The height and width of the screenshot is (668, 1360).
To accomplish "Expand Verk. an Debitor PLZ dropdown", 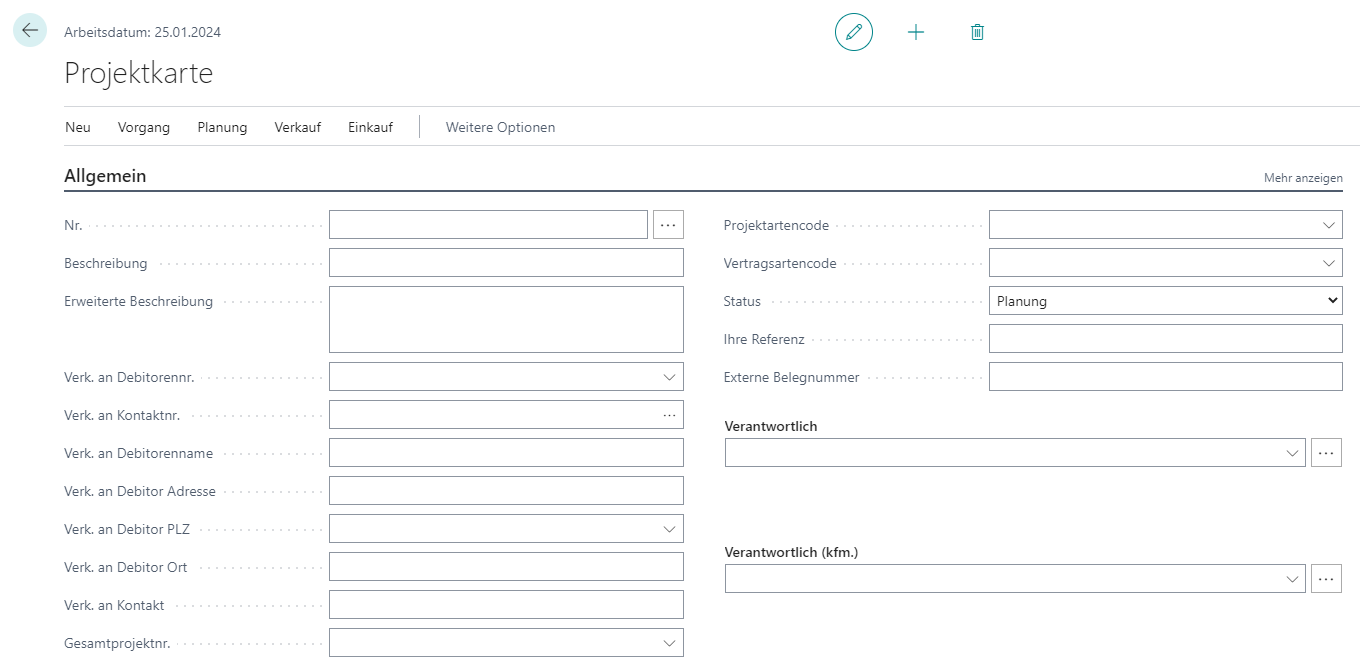I will point(669,529).
